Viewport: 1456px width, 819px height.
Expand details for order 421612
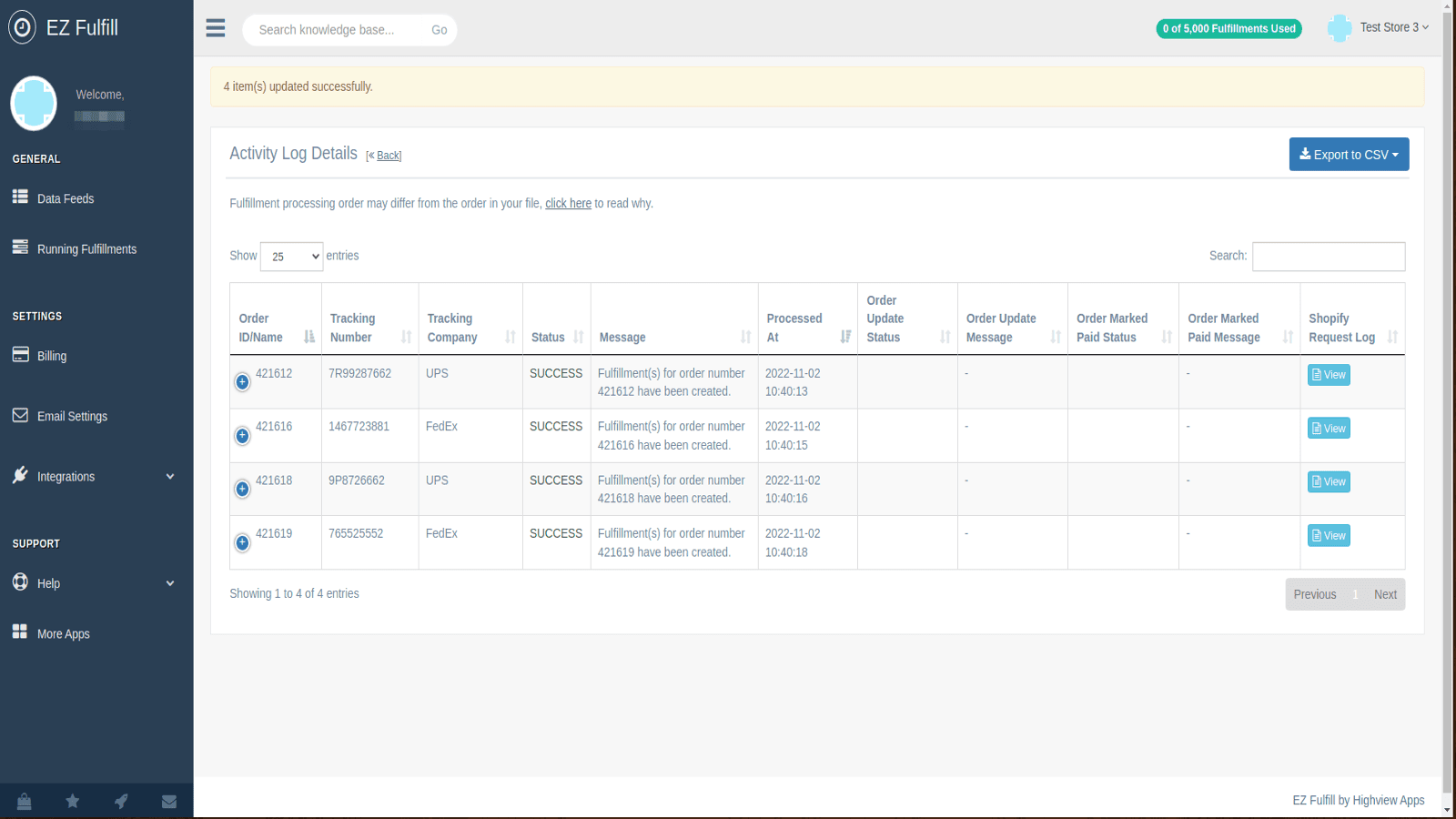pos(242,382)
